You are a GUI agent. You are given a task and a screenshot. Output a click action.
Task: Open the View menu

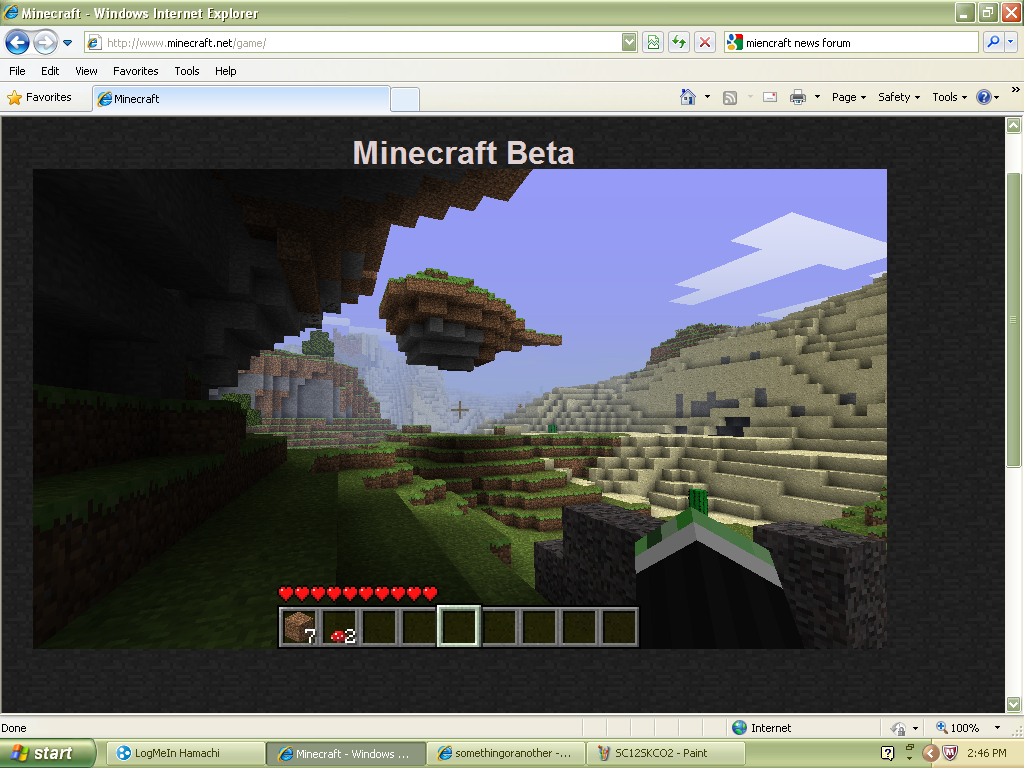click(x=86, y=71)
